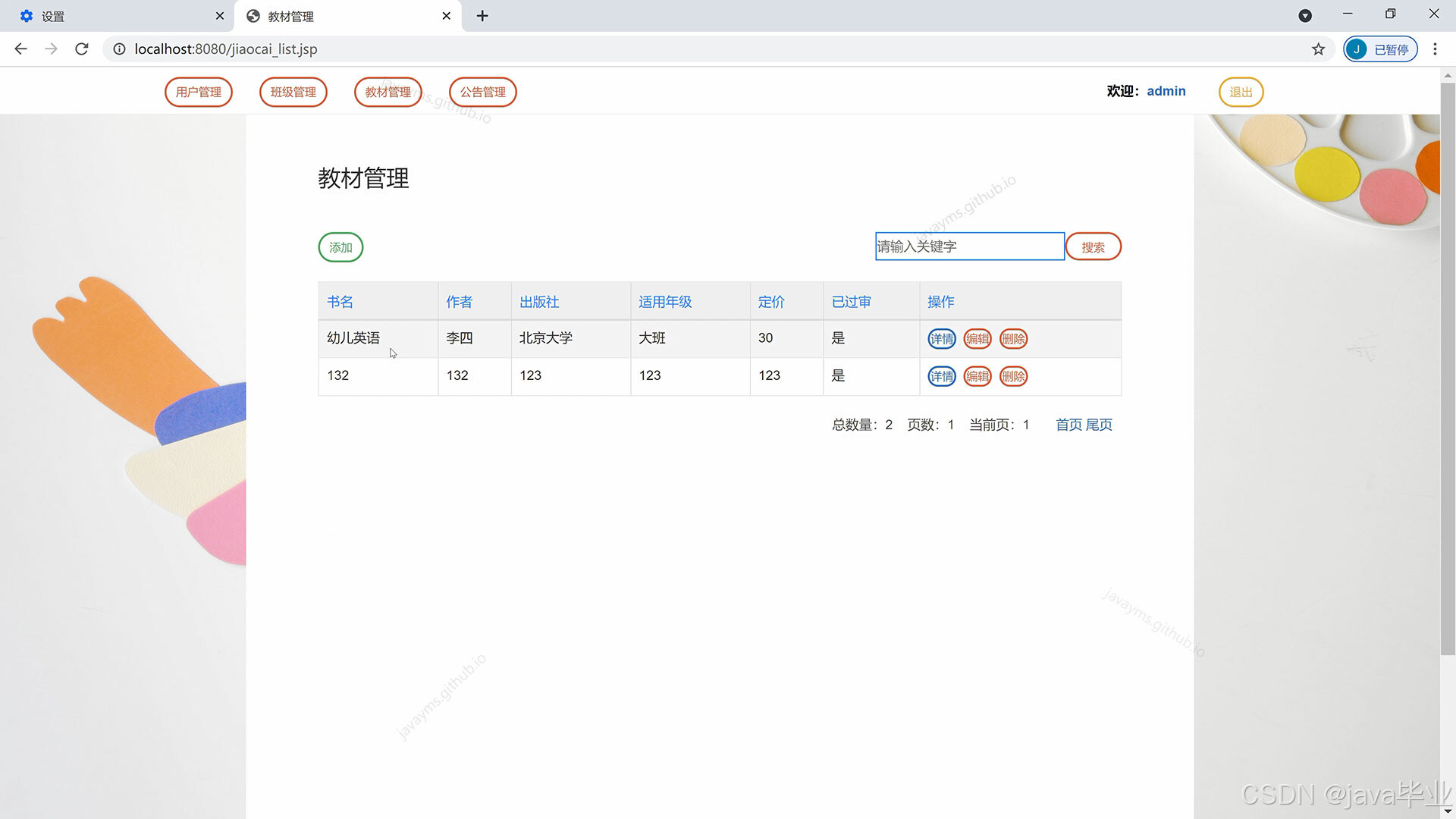Open the tab search dropdown arrow
Screen dimensions: 1456x819
(x=1305, y=16)
